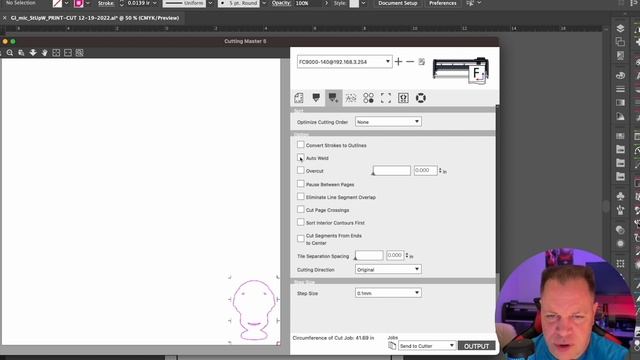640x360 pixels.
Task: Enable the Overcut checkbox
Action: tap(301, 171)
